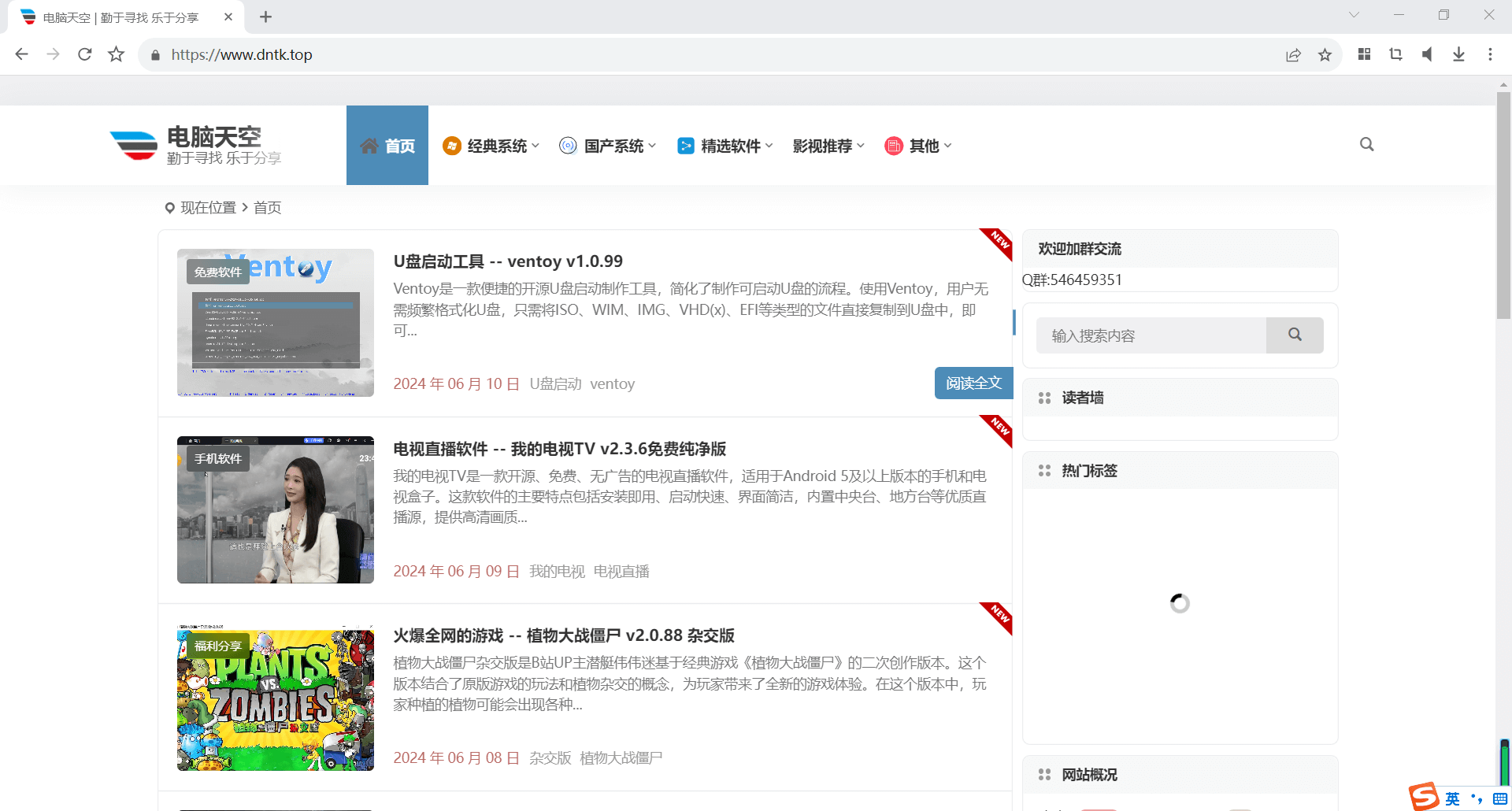Open the extensions grid icon
Image resolution: width=1512 pixels, height=811 pixels.
pos(1364,54)
